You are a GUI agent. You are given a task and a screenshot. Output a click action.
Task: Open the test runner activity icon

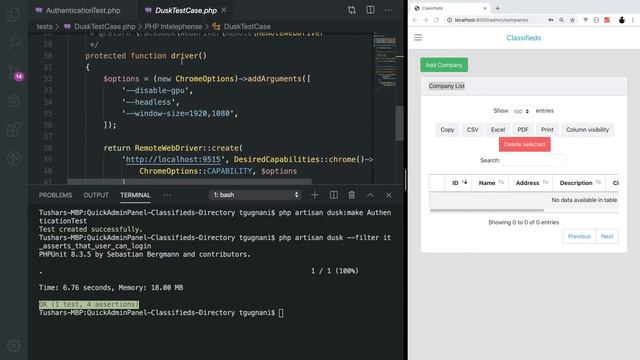click(13, 158)
